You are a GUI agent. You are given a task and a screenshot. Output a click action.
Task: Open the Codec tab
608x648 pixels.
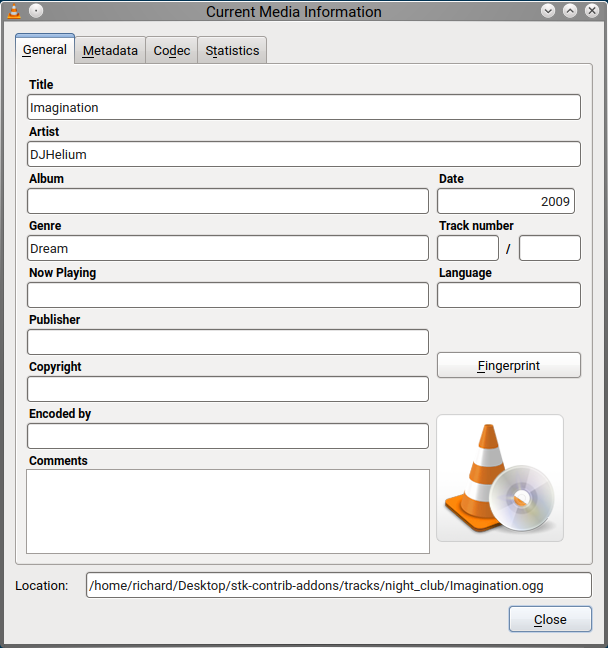(x=172, y=50)
